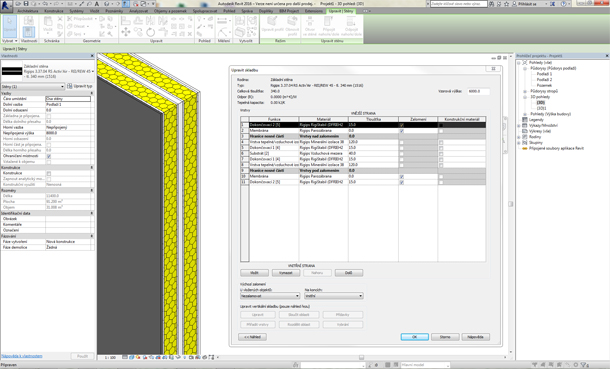Click the keyword search field in title bar
The height and width of the screenshot is (369, 610).
(x=459, y=4)
